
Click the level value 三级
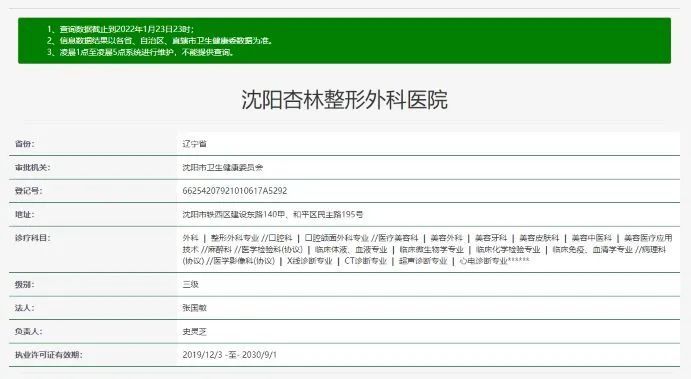pos(190,285)
